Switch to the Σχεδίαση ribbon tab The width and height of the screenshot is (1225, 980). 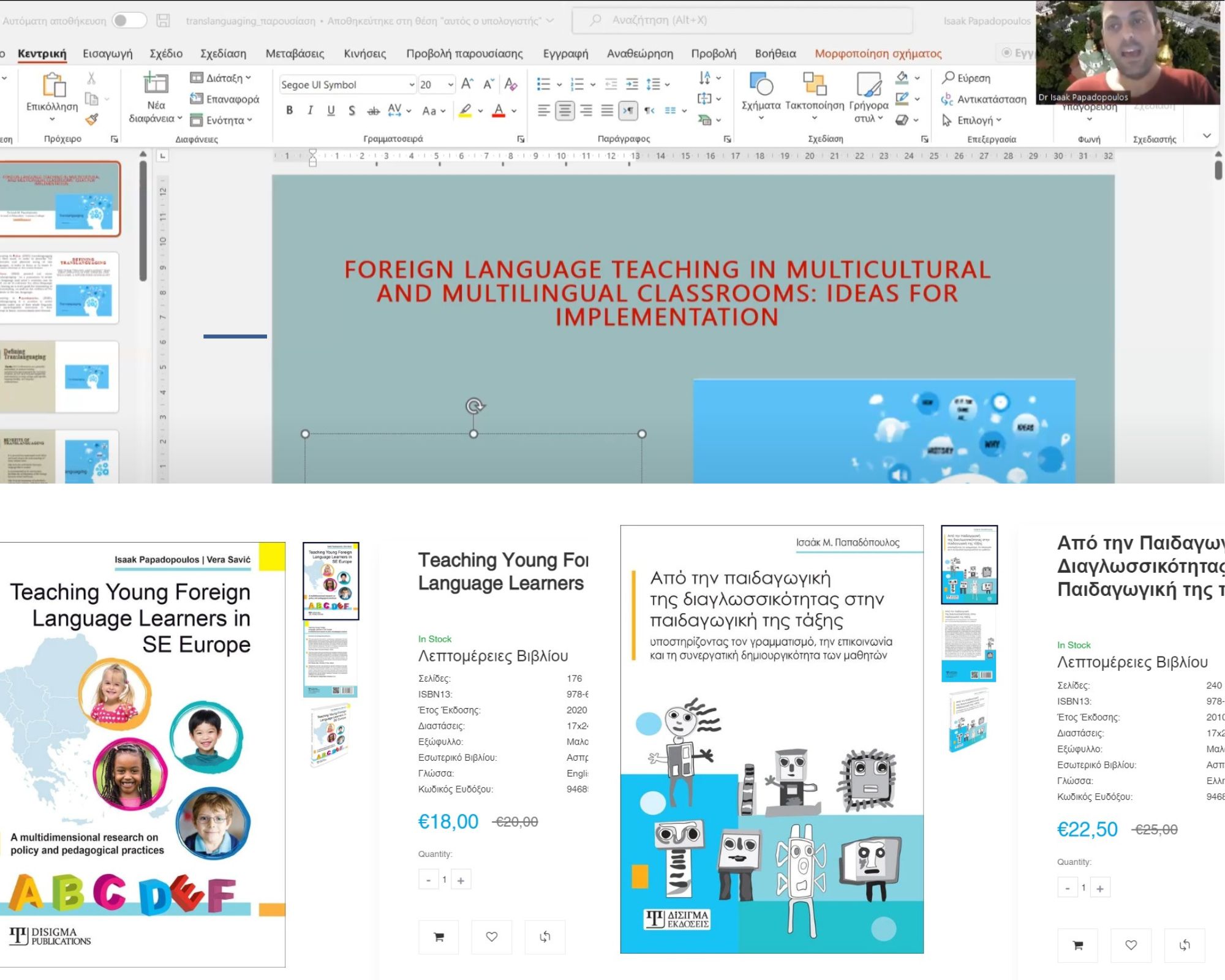pos(223,53)
